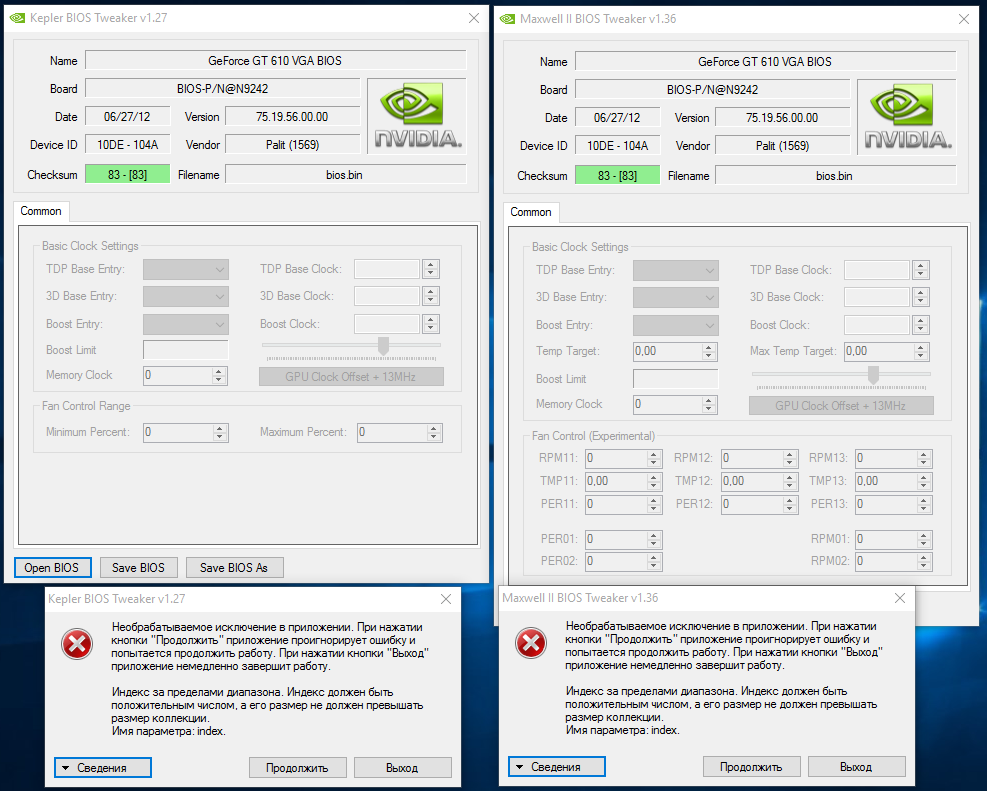This screenshot has width=987, height=791.
Task: Click GPU Clock Offset + 13MHz in Maxwell
Action: pos(841,406)
